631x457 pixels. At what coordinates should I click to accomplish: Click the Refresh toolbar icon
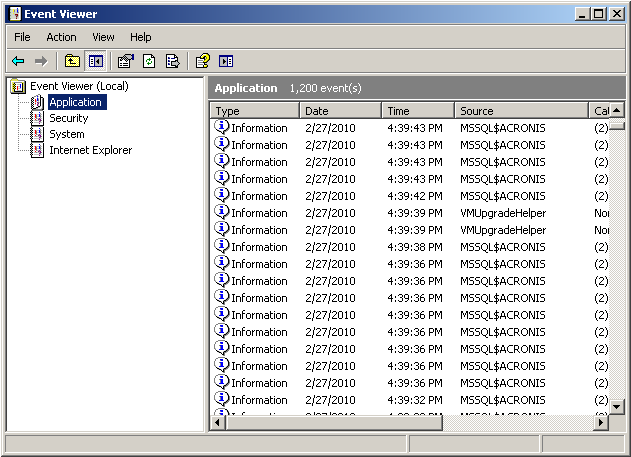[149, 61]
